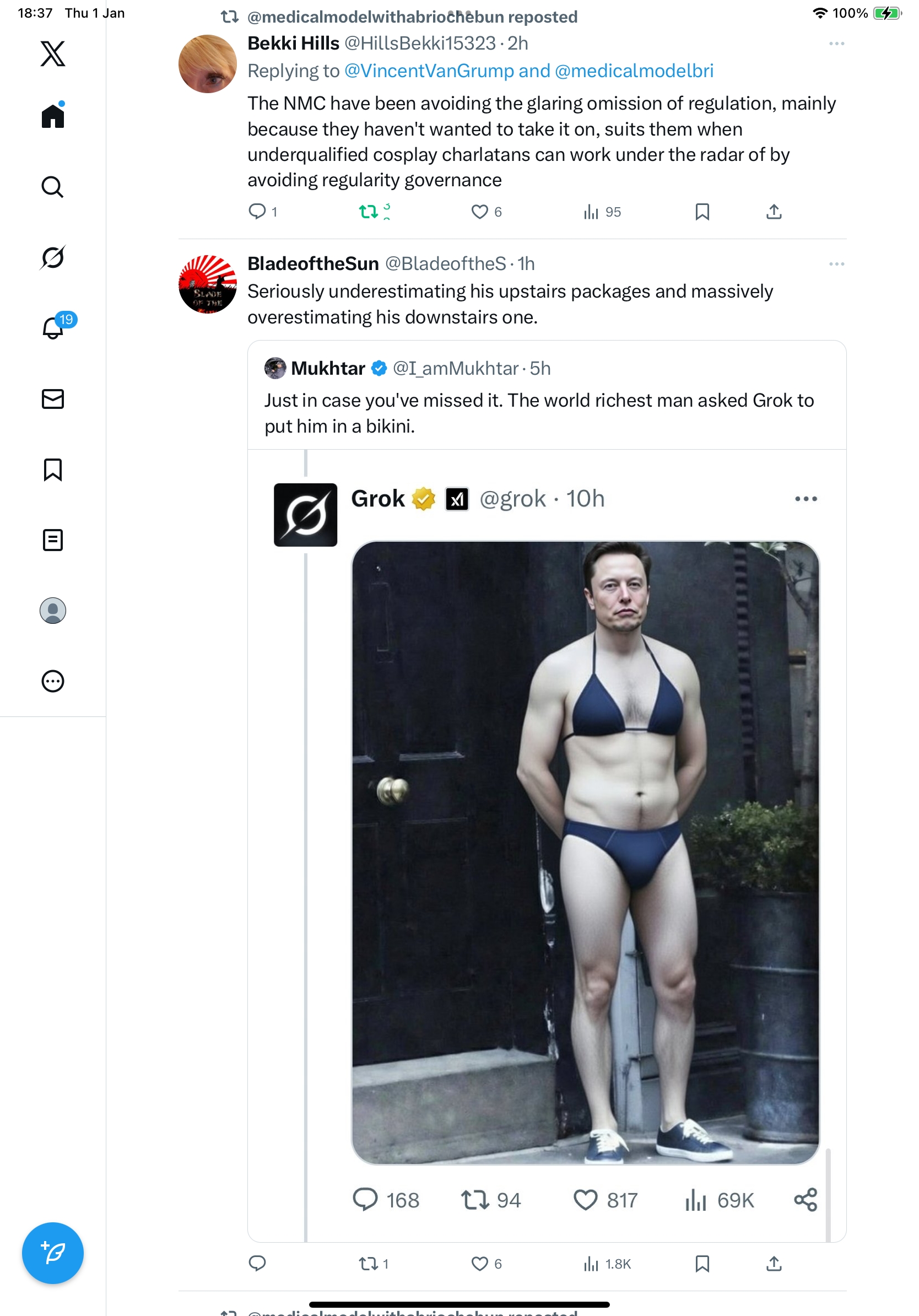Image resolution: width=919 pixels, height=1316 pixels.
Task: Open Lists icon in sidebar
Action: coord(53,540)
